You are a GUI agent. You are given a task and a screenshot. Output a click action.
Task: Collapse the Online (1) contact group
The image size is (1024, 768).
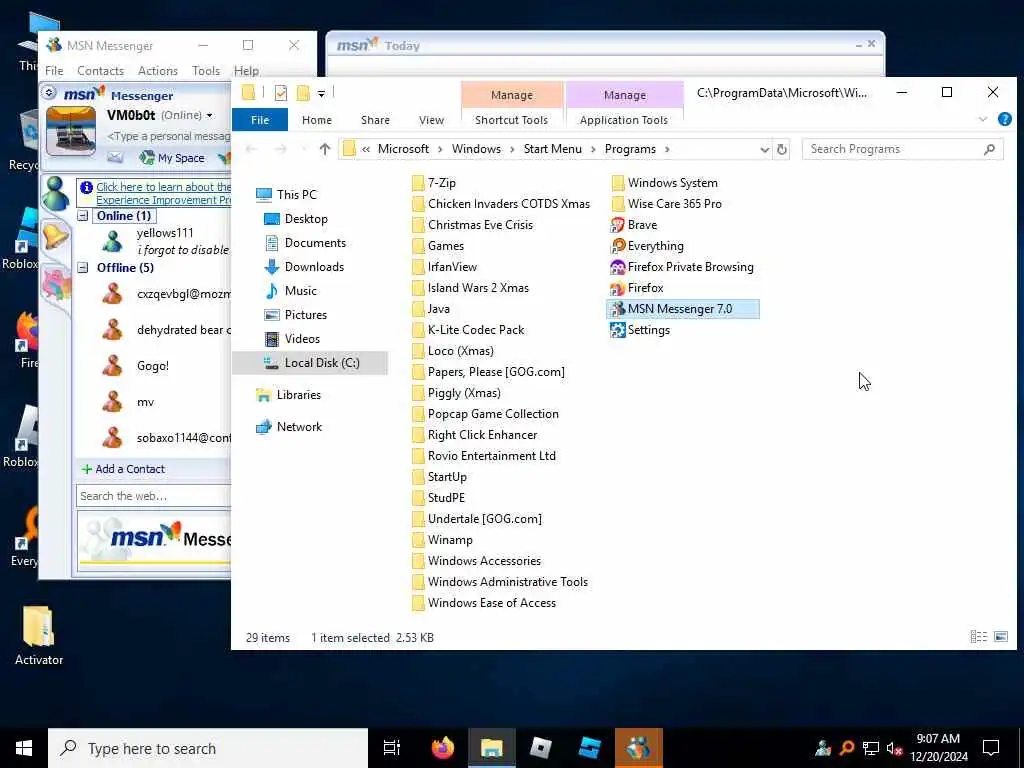(83, 216)
